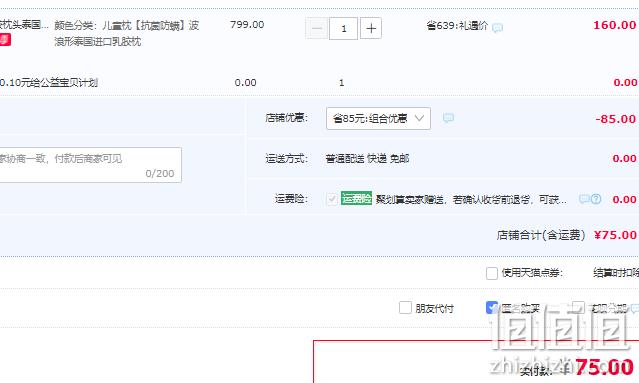Click 颜色分类 product variant description
Viewport: 639px width, 383px height.
pos(127,33)
